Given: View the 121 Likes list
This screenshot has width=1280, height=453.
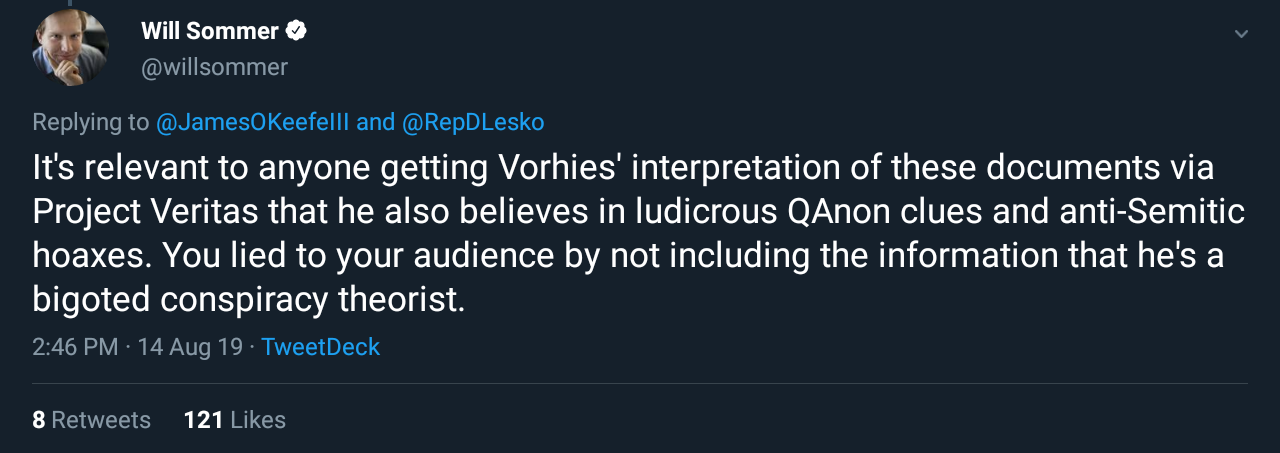Looking at the screenshot, I should point(234,420).
